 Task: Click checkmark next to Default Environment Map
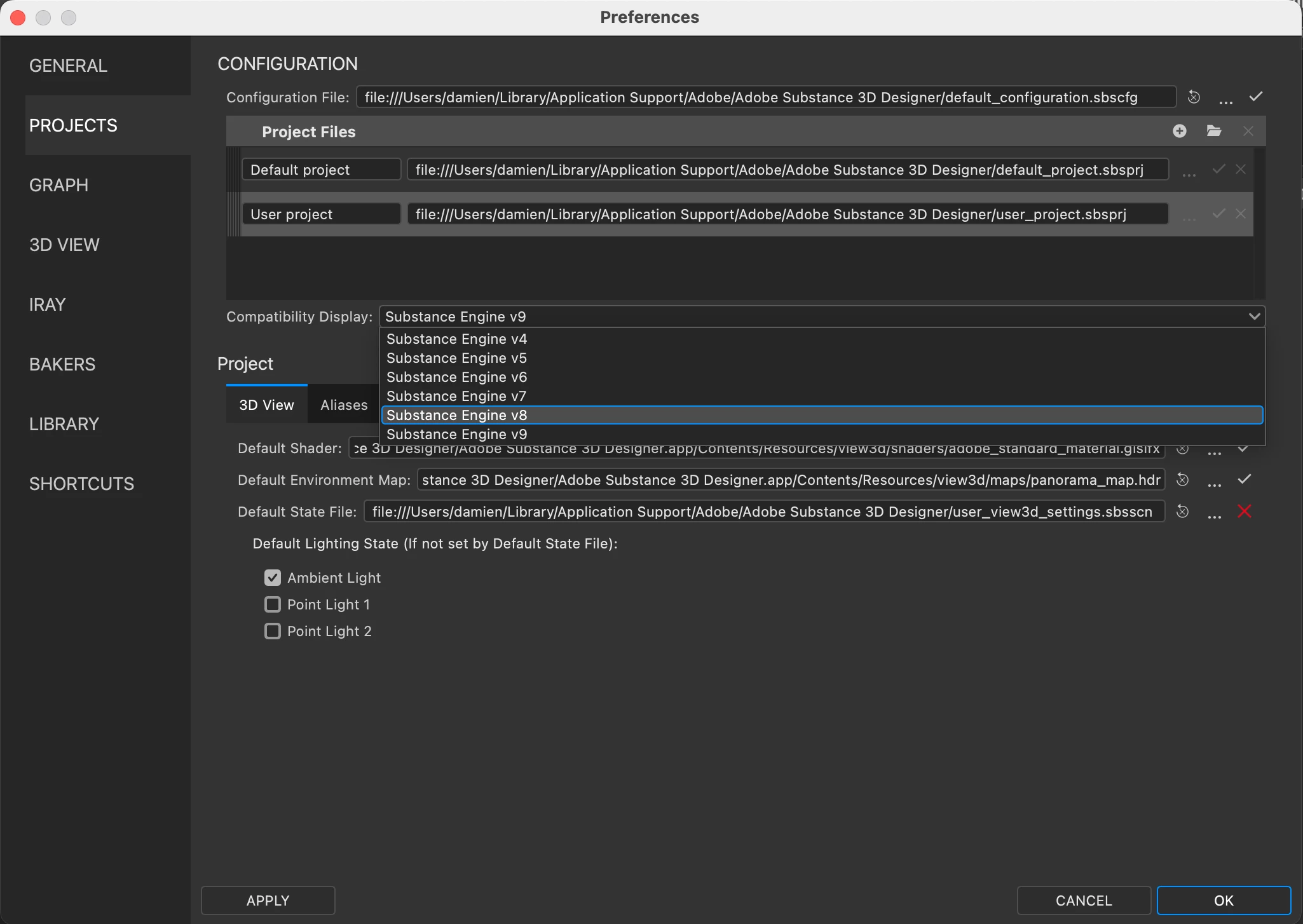tap(1244, 479)
